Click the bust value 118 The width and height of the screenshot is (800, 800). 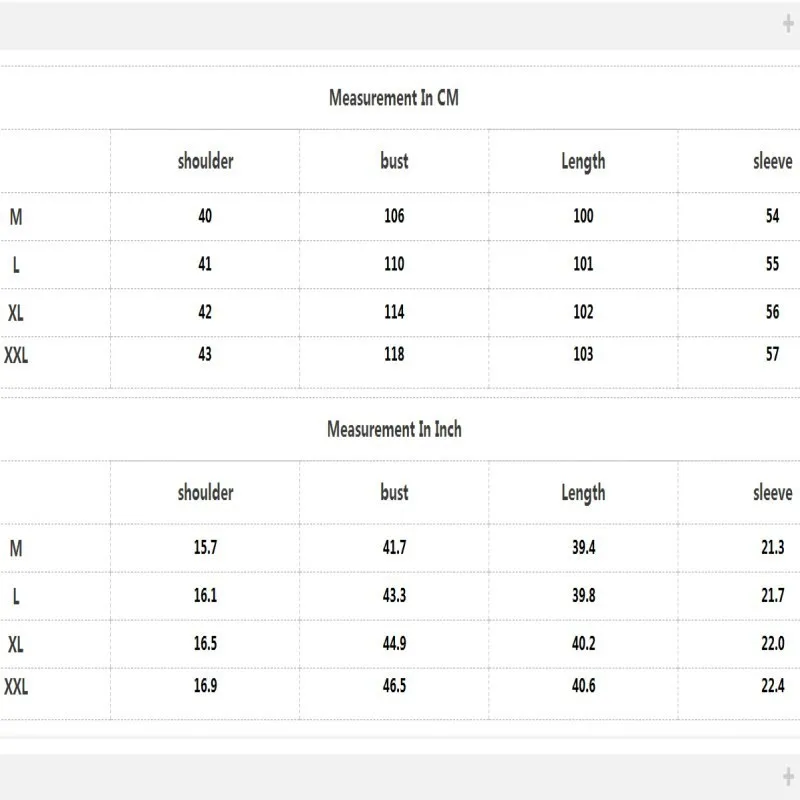pyautogui.click(x=394, y=354)
